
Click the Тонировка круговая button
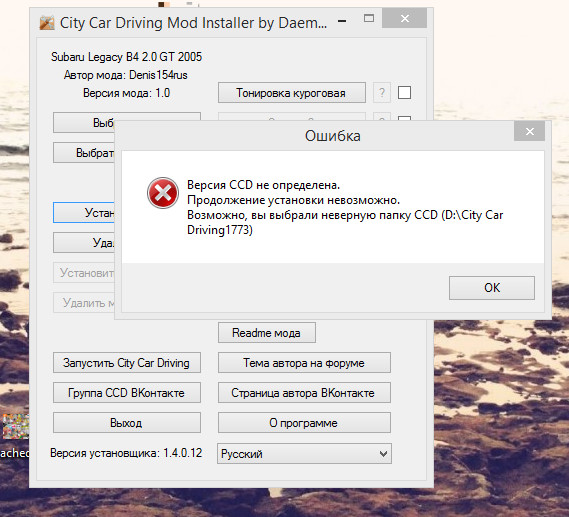(x=291, y=93)
